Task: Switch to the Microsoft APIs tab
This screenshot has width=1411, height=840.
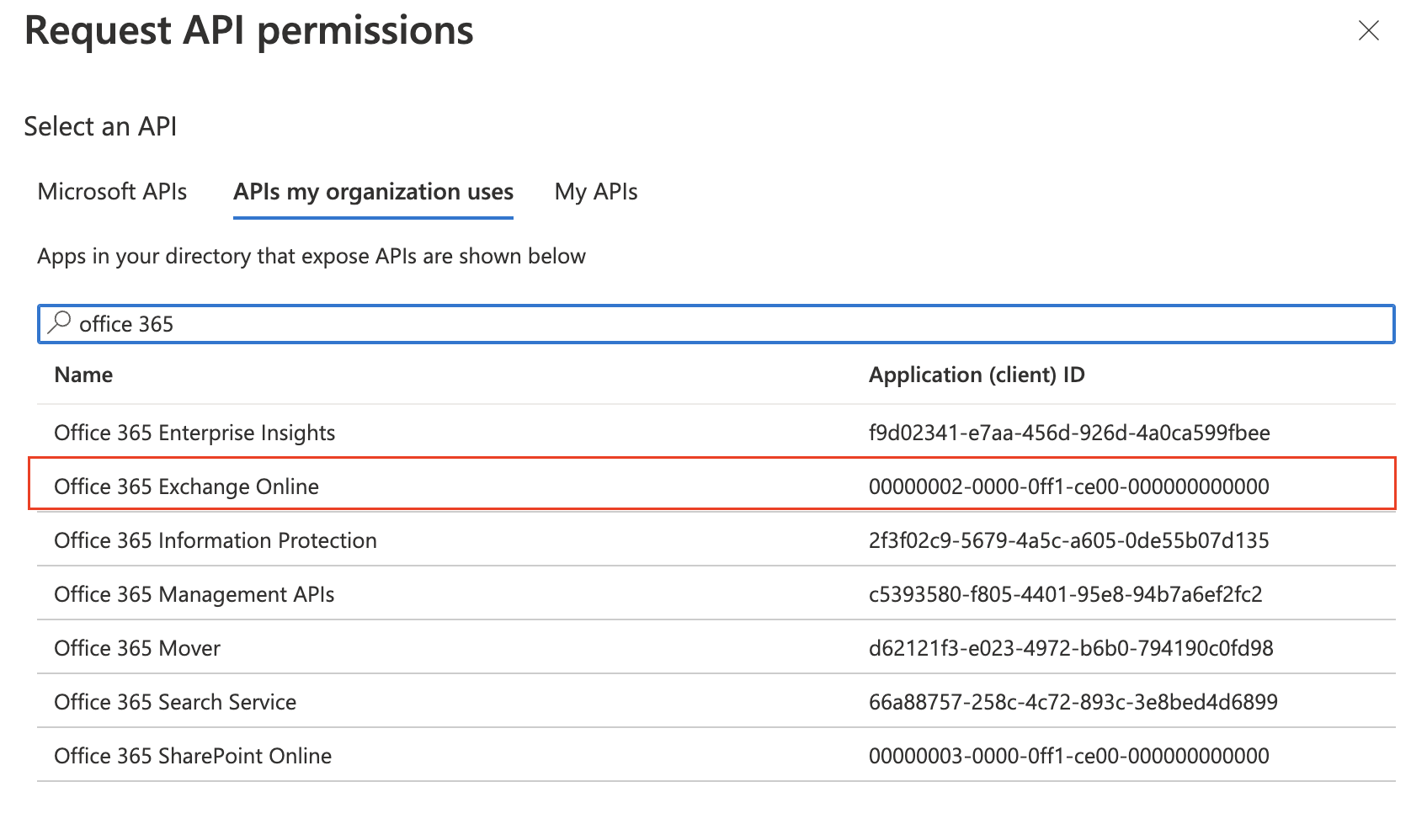Action: [x=113, y=192]
